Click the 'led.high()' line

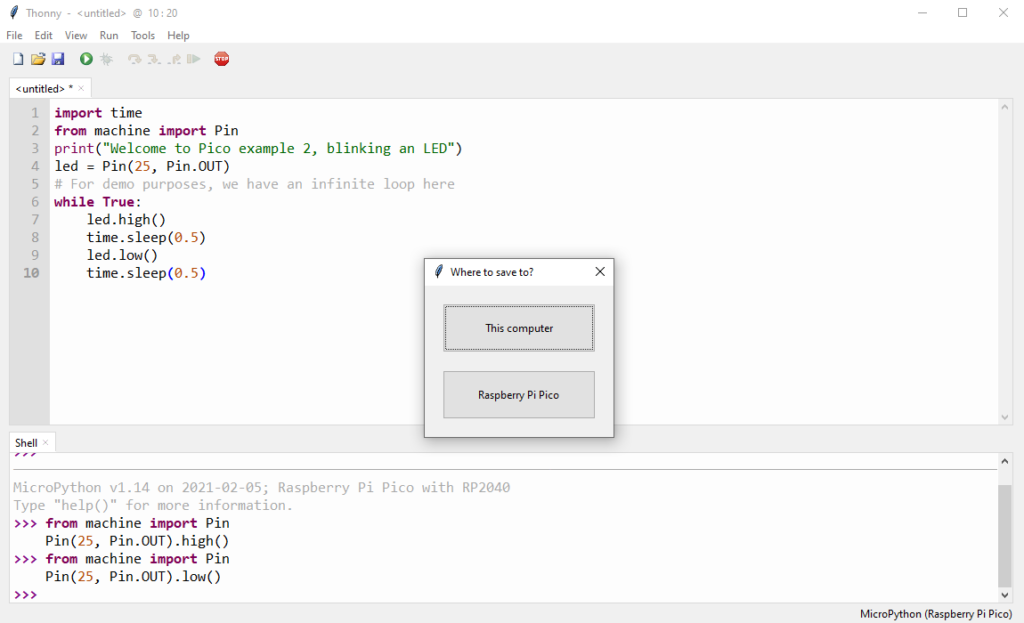tap(126, 219)
